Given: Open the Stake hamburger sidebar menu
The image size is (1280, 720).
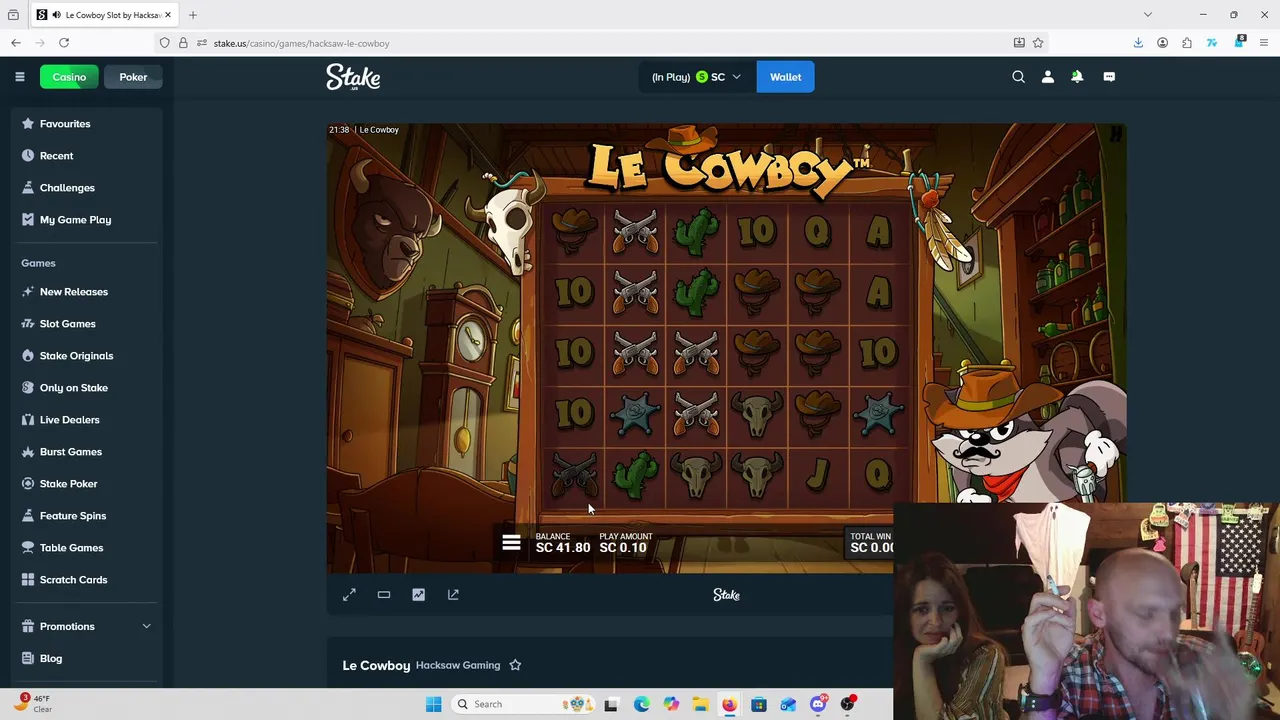Looking at the screenshot, I should [19, 77].
